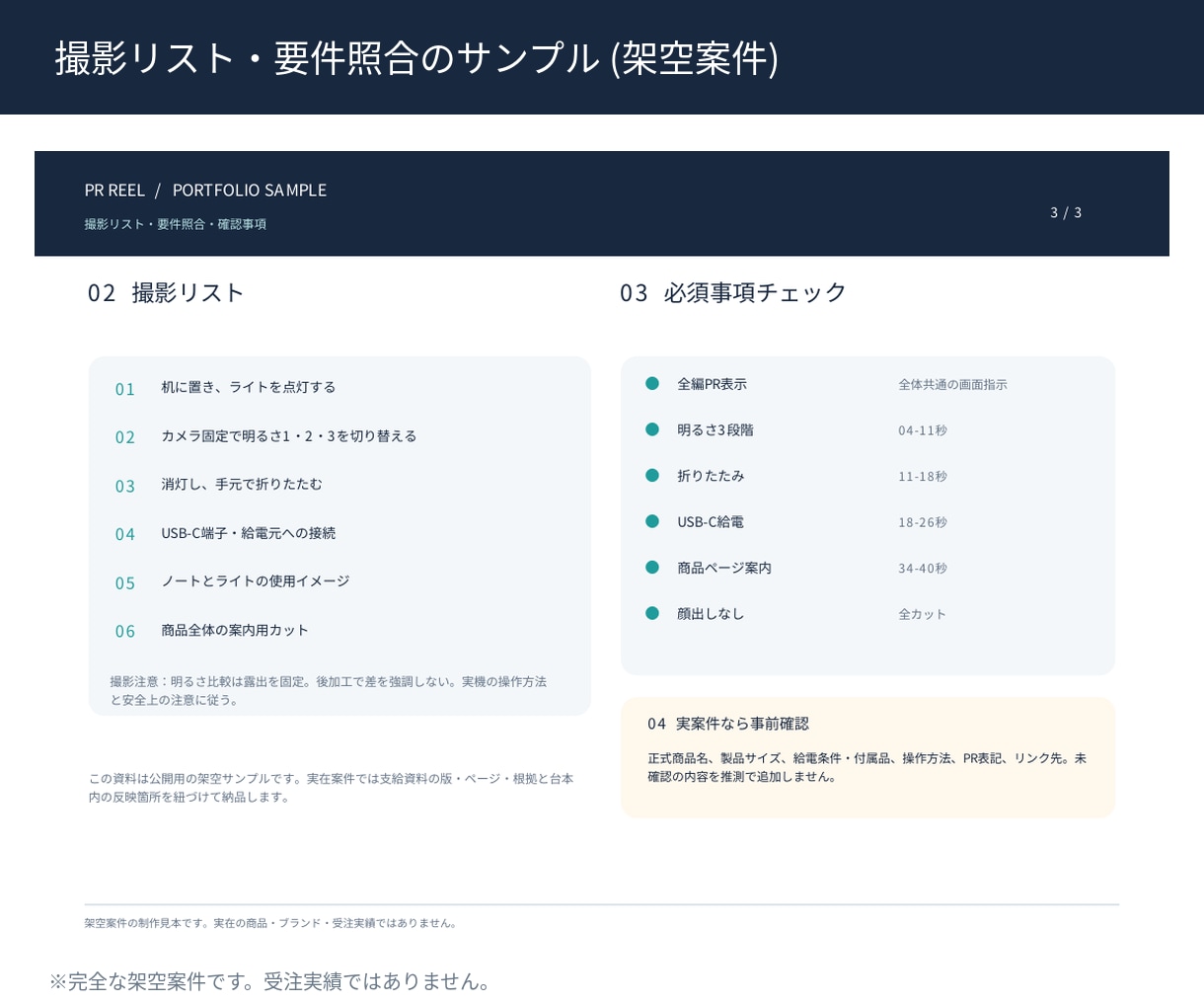Click the heading 04 実案件なら事前確認
This screenshot has height=1003, width=1204.
(728, 724)
